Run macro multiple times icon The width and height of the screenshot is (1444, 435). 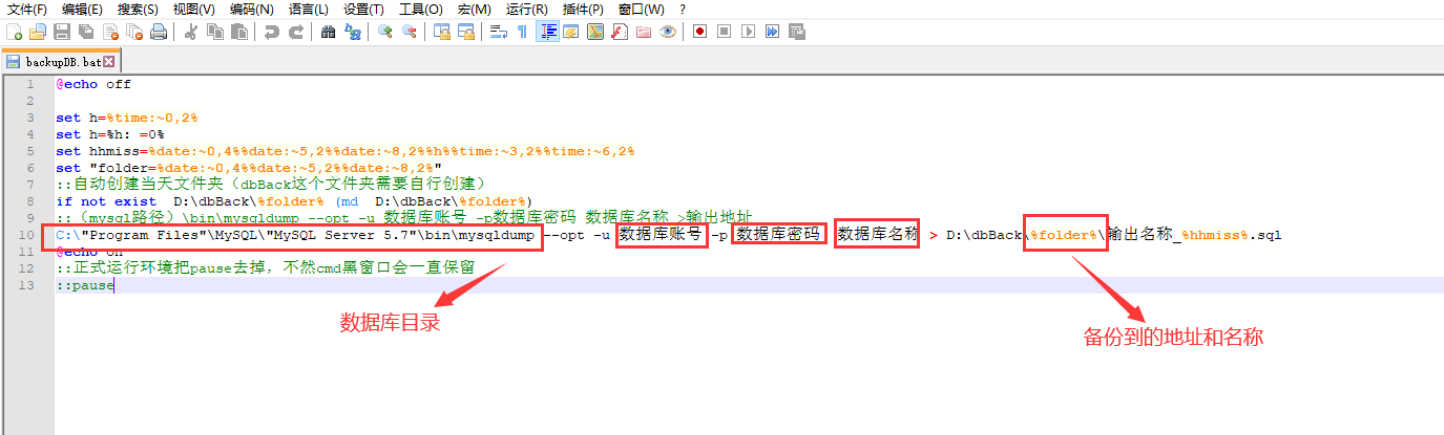(x=772, y=32)
